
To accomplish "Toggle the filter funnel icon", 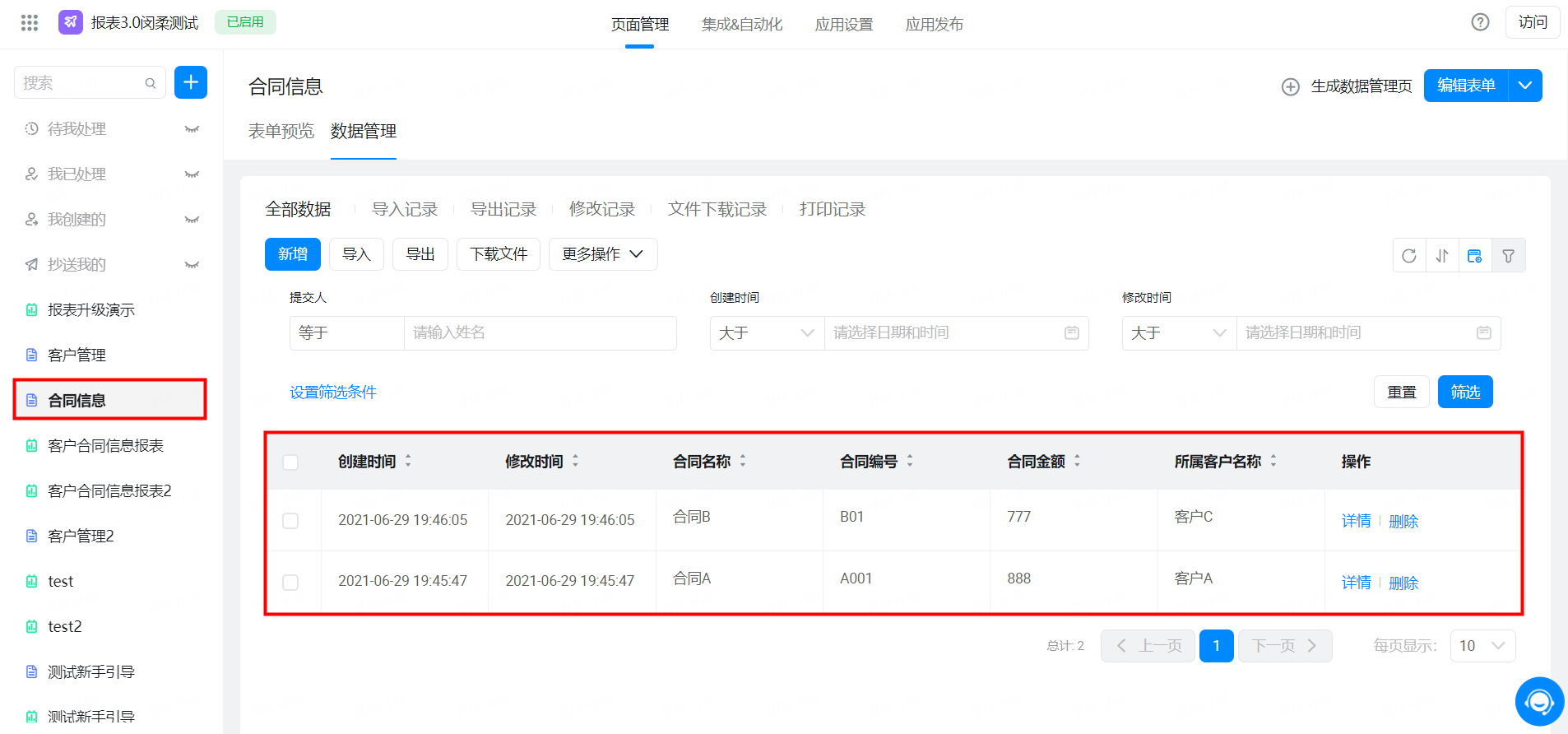I will pyautogui.click(x=1509, y=256).
